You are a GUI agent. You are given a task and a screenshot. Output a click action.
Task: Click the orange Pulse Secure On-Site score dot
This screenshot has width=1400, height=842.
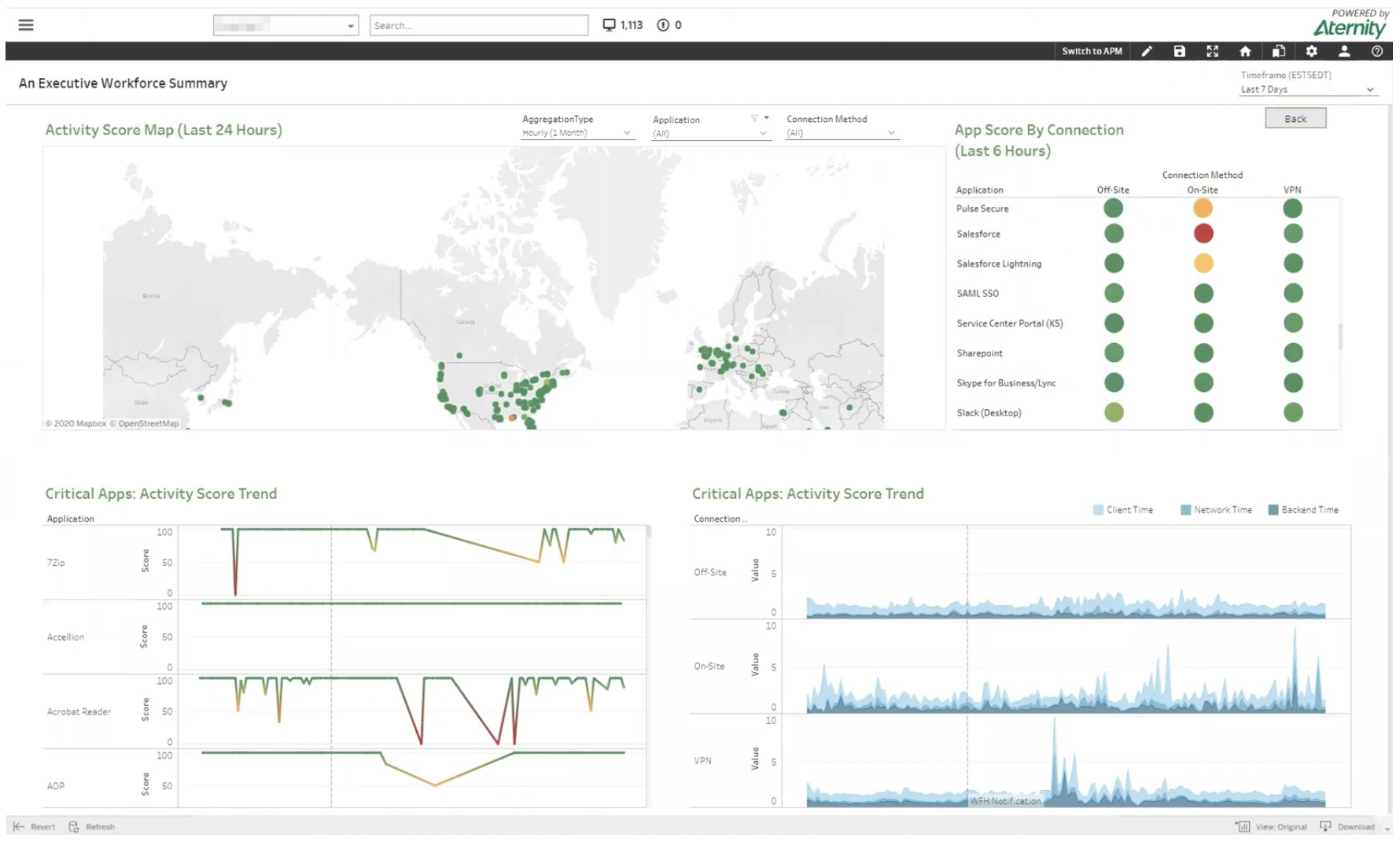(1203, 209)
